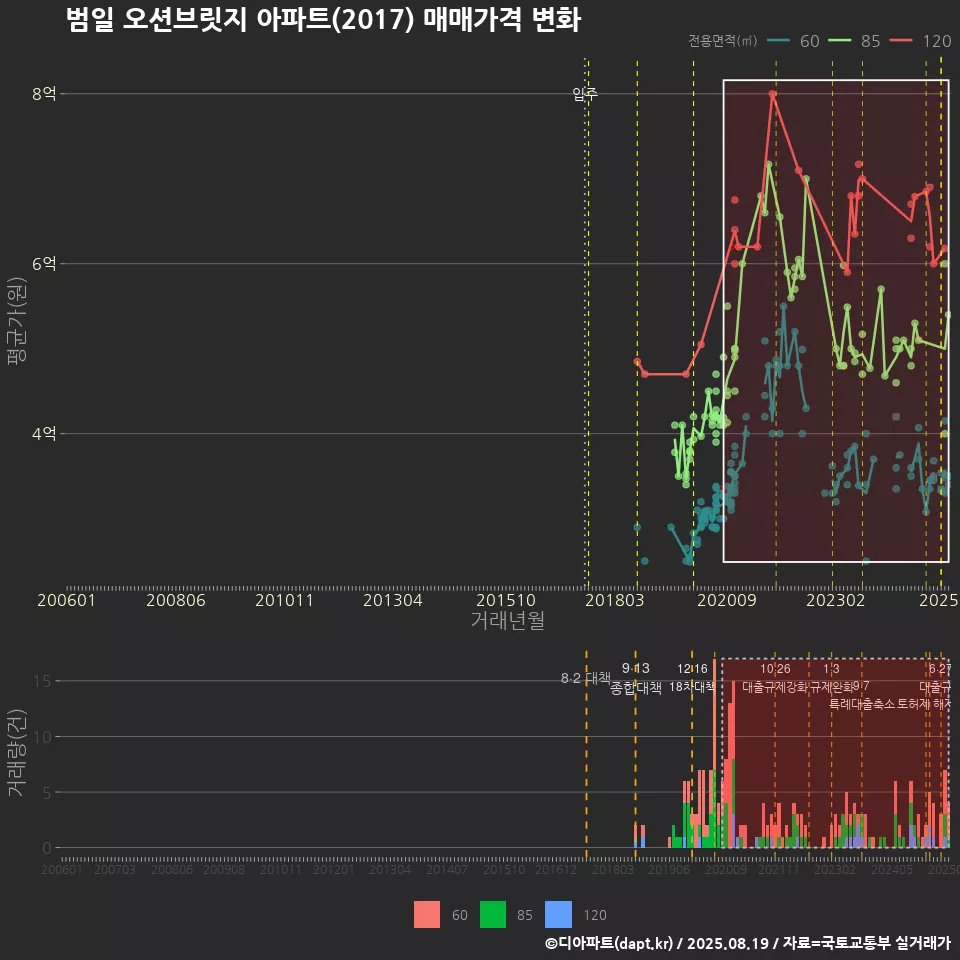Click 201803 on the volume chart x-axis
This screenshot has width=960, height=960.
(612, 869)
